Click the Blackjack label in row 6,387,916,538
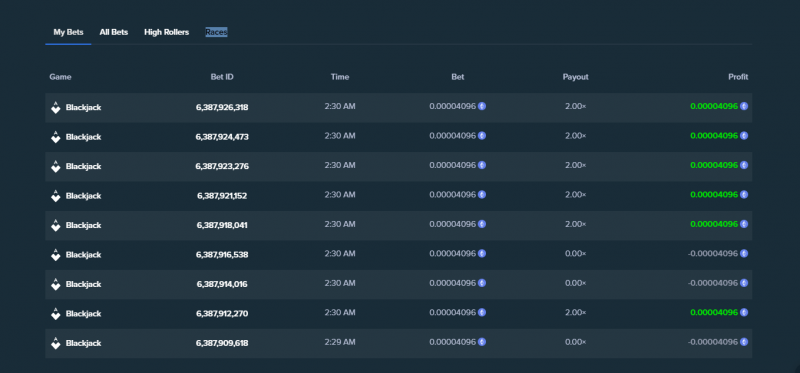The height and width of the screenshot is (373, 800). (x=84, y=255)
